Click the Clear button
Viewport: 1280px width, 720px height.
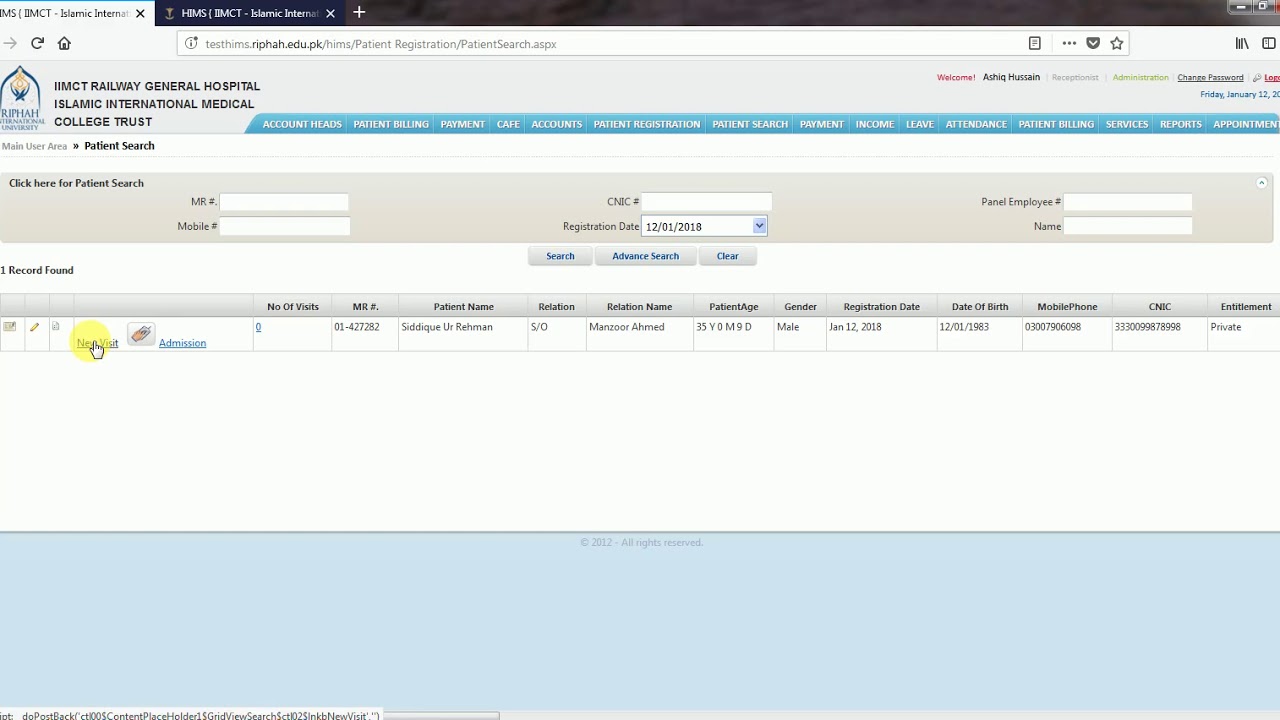pyautogui.click(x=727, y=256)
